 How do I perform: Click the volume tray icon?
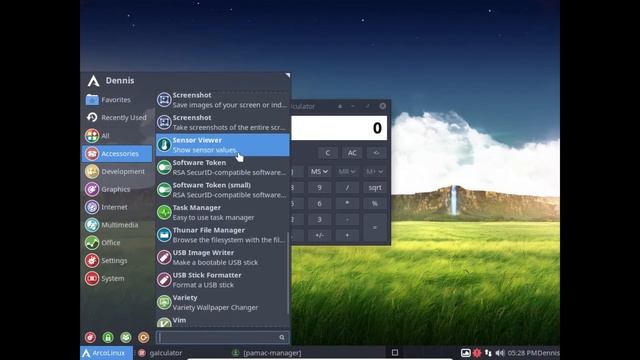pyautogui.click(x=500, y=353)
